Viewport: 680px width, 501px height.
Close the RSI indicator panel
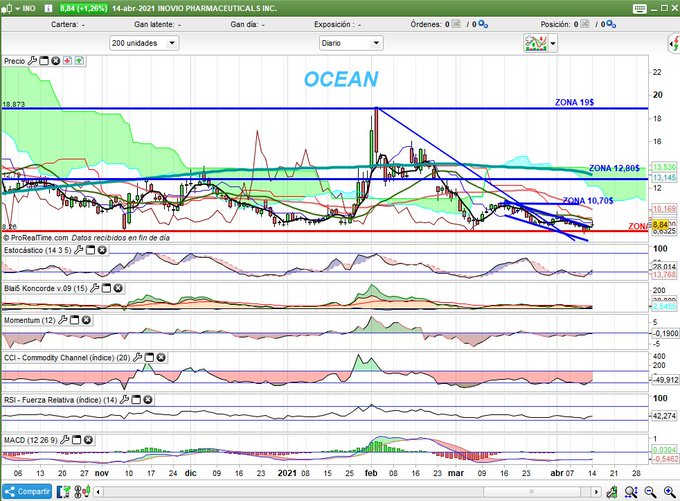tap(148, 399)
